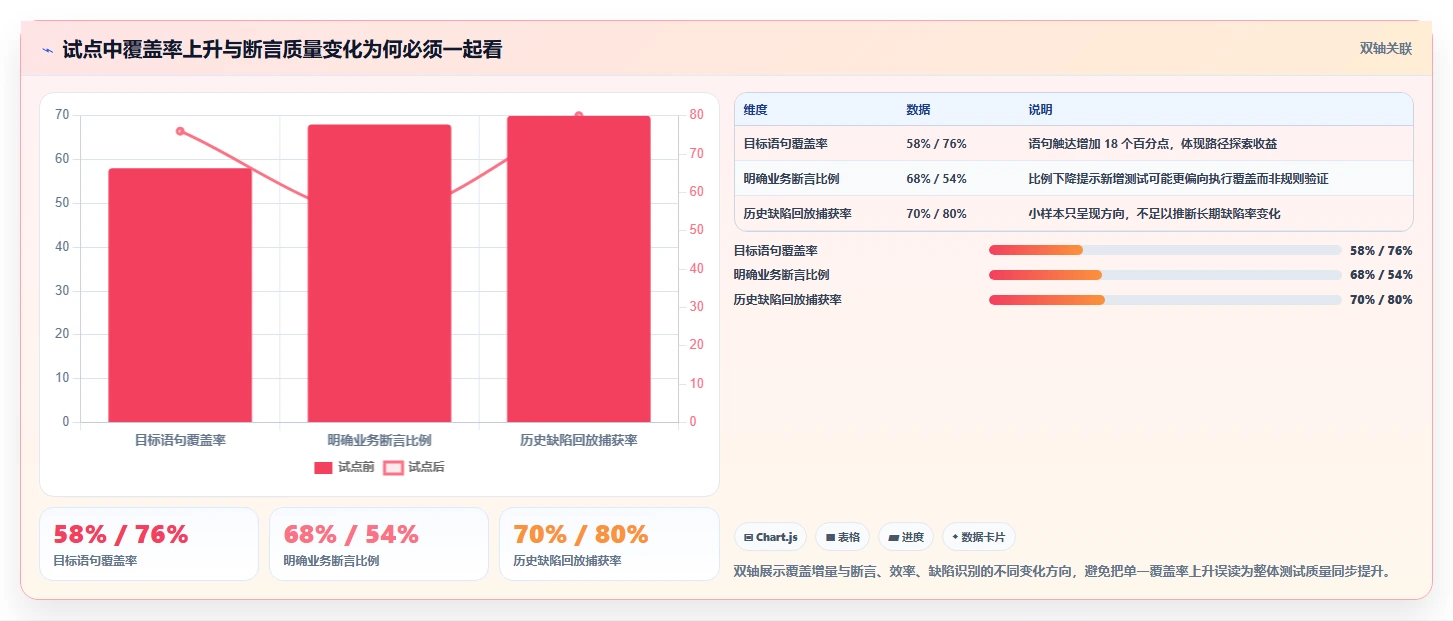
Task: Click the line point above 目标语句覆盖率 bar
Action: coord(180,131)
